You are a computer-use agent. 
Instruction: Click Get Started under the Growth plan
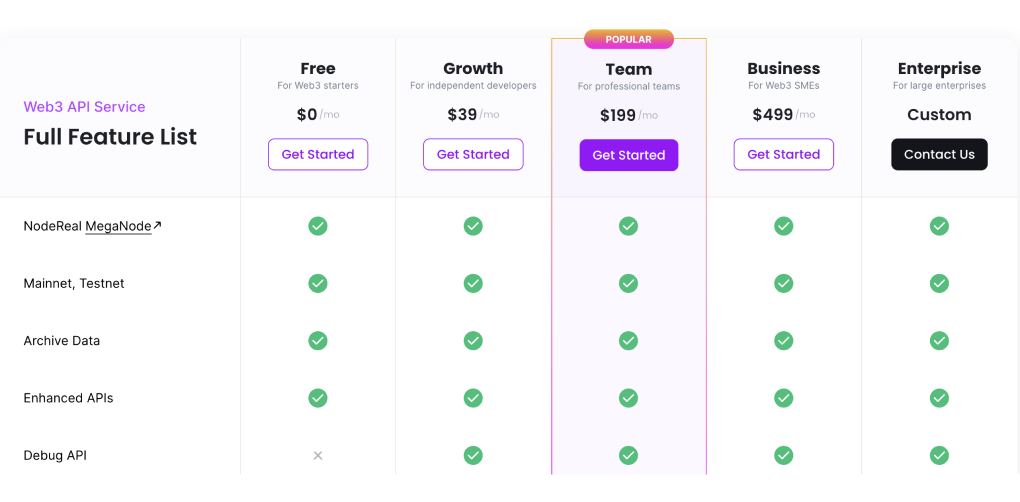[473, 155]
